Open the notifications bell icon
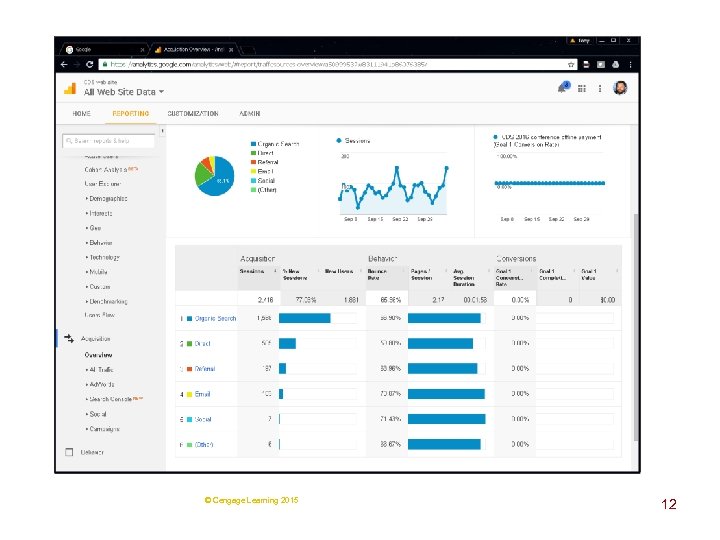This screenshot has width=720, height=540. click(563, 87)
